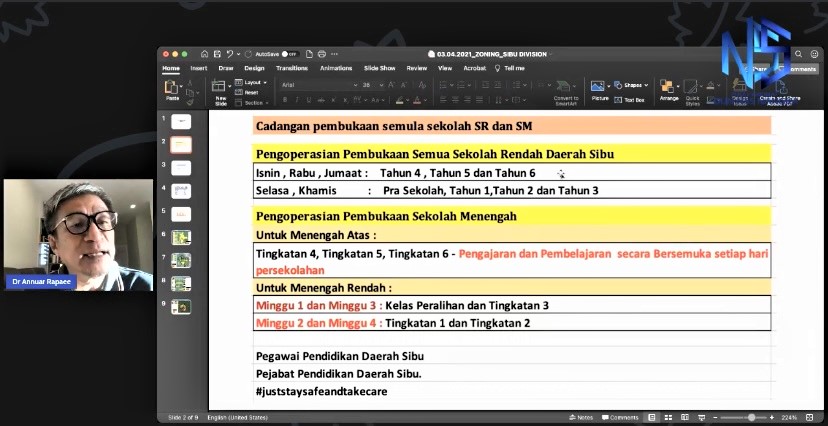This screenshot has height=426, width=828.
Task: Toggle Strikethrough formatting
Action: pos(321,100)
